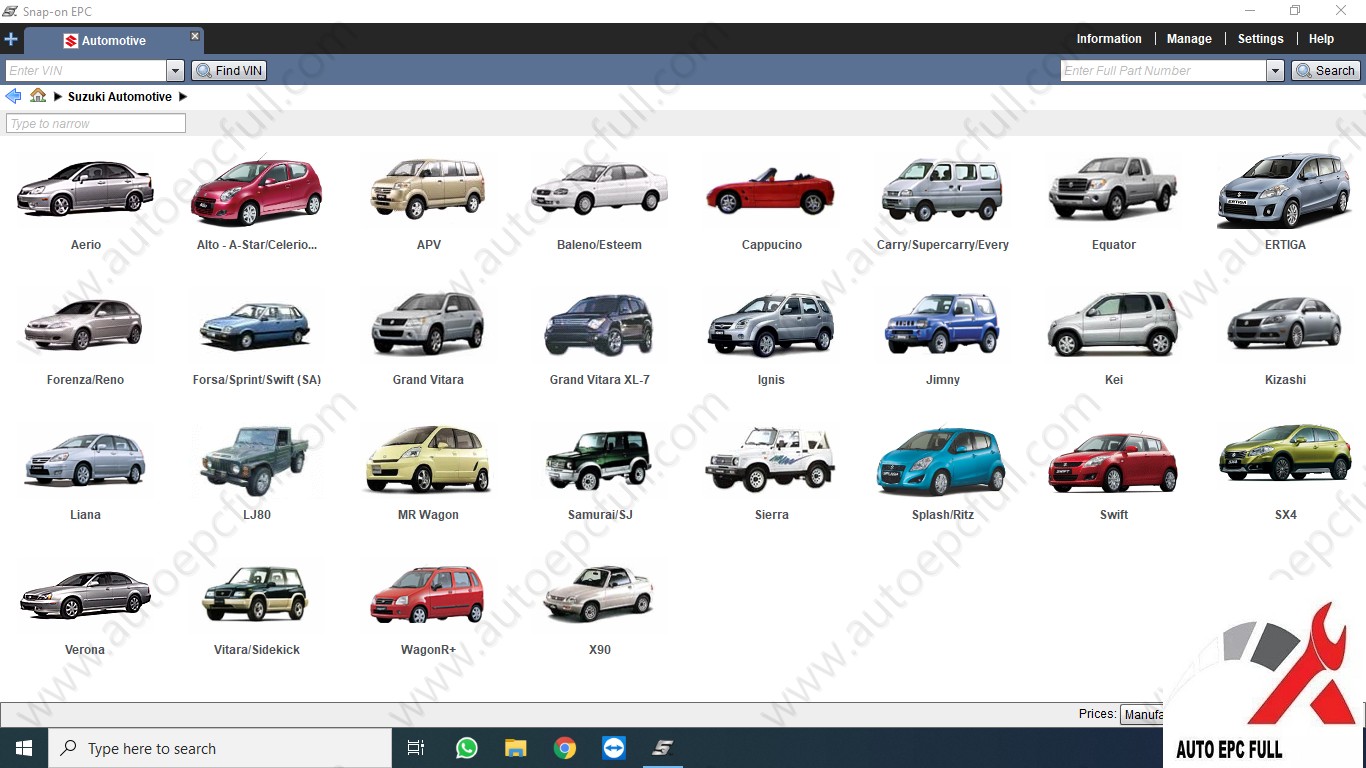Open the green SX4 image
The height and width of the screenshot is (768, 1366).
(1284, 453)
